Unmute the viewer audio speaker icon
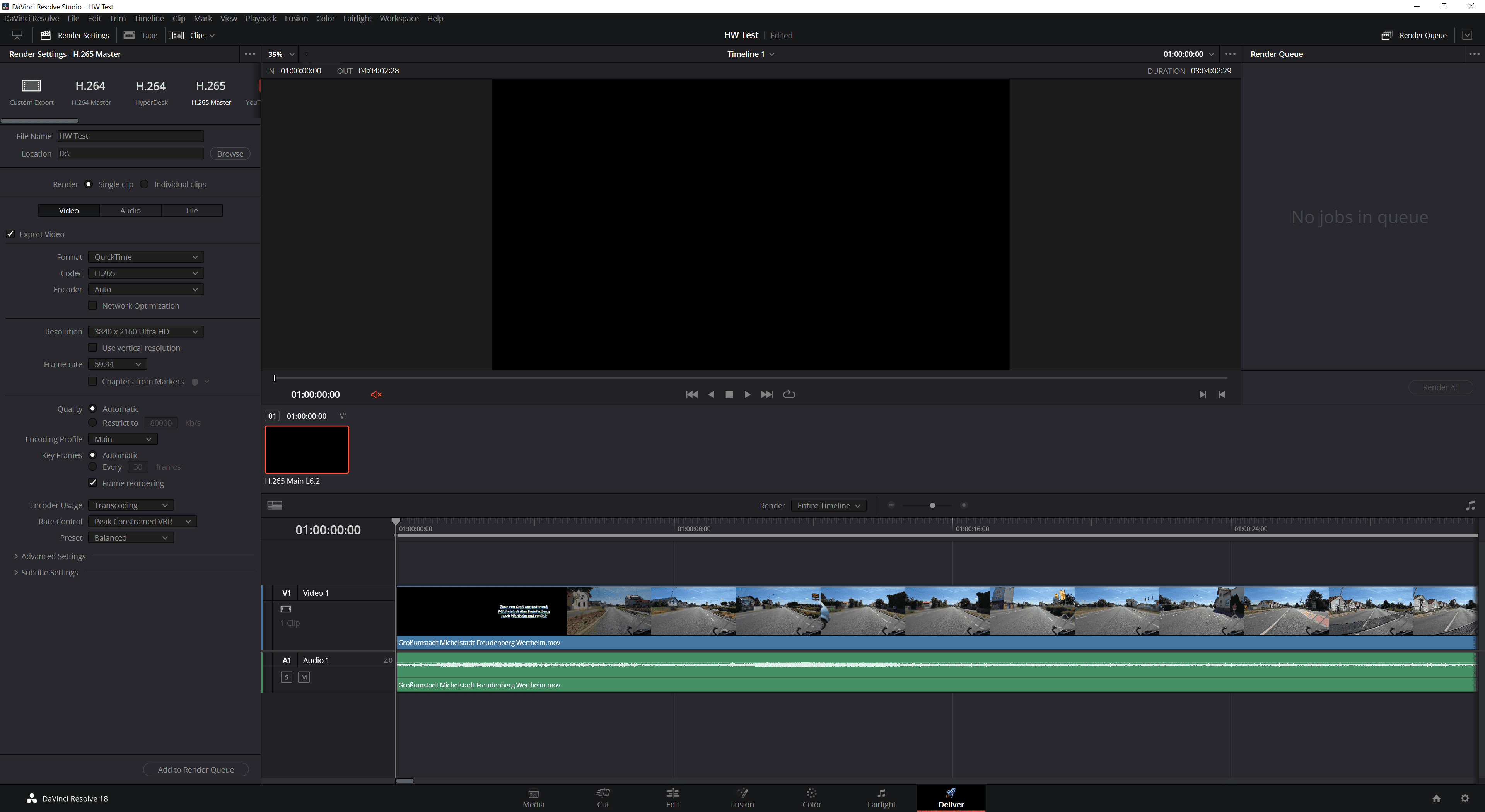This screenshot has width=1485, height=812. pyautogui.click(x=376, y=394)
